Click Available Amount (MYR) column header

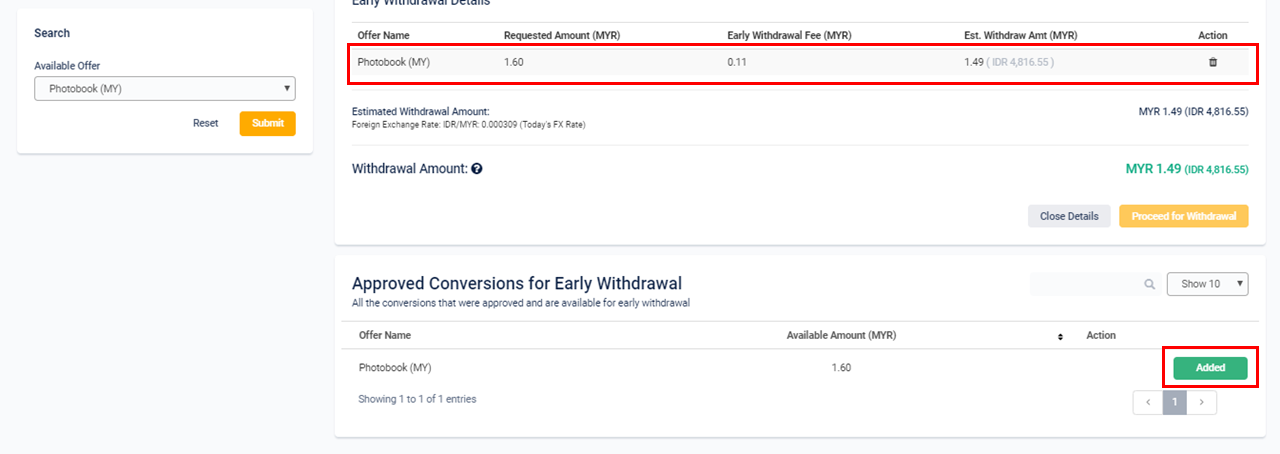pos(841,336)
